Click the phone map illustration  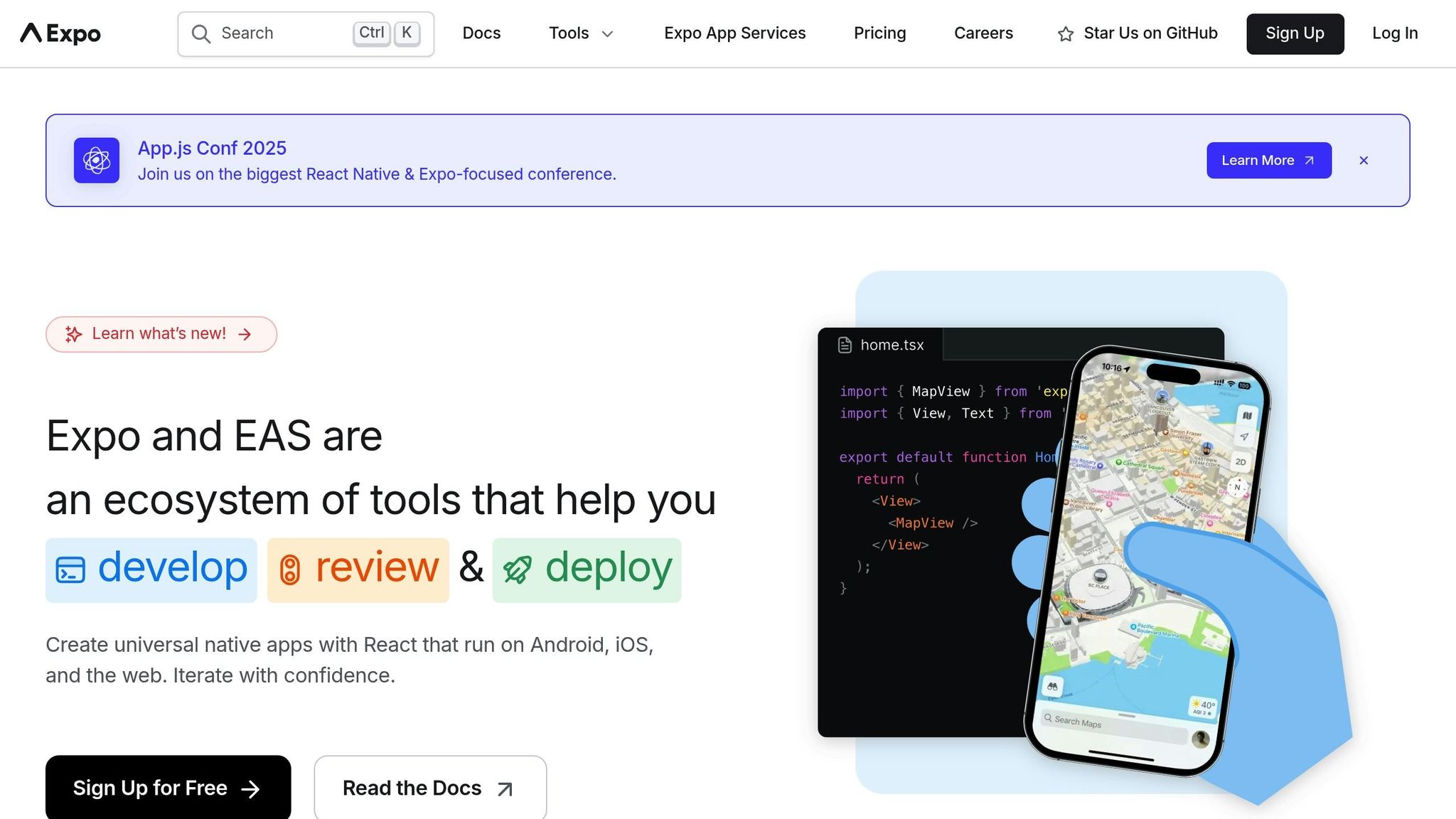click(x=1146, y=560)
